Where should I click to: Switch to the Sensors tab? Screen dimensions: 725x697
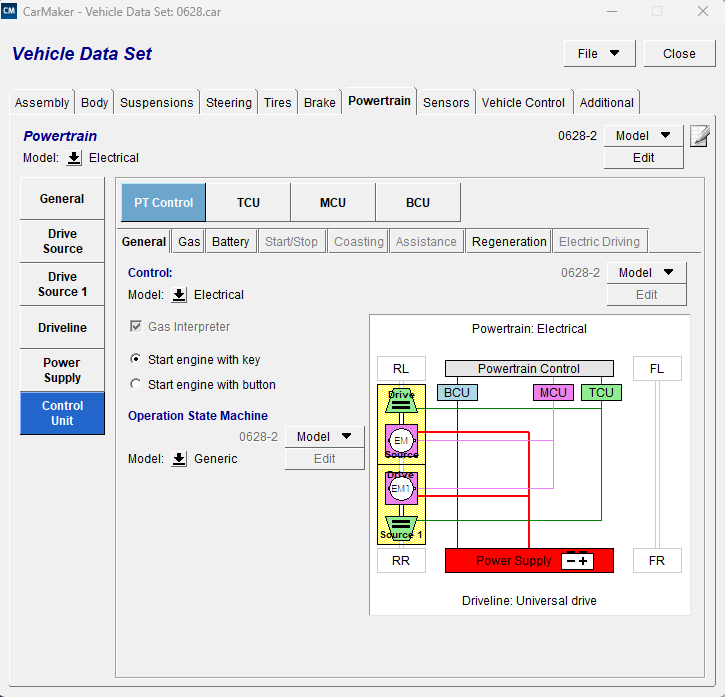(x=446, y=102)
